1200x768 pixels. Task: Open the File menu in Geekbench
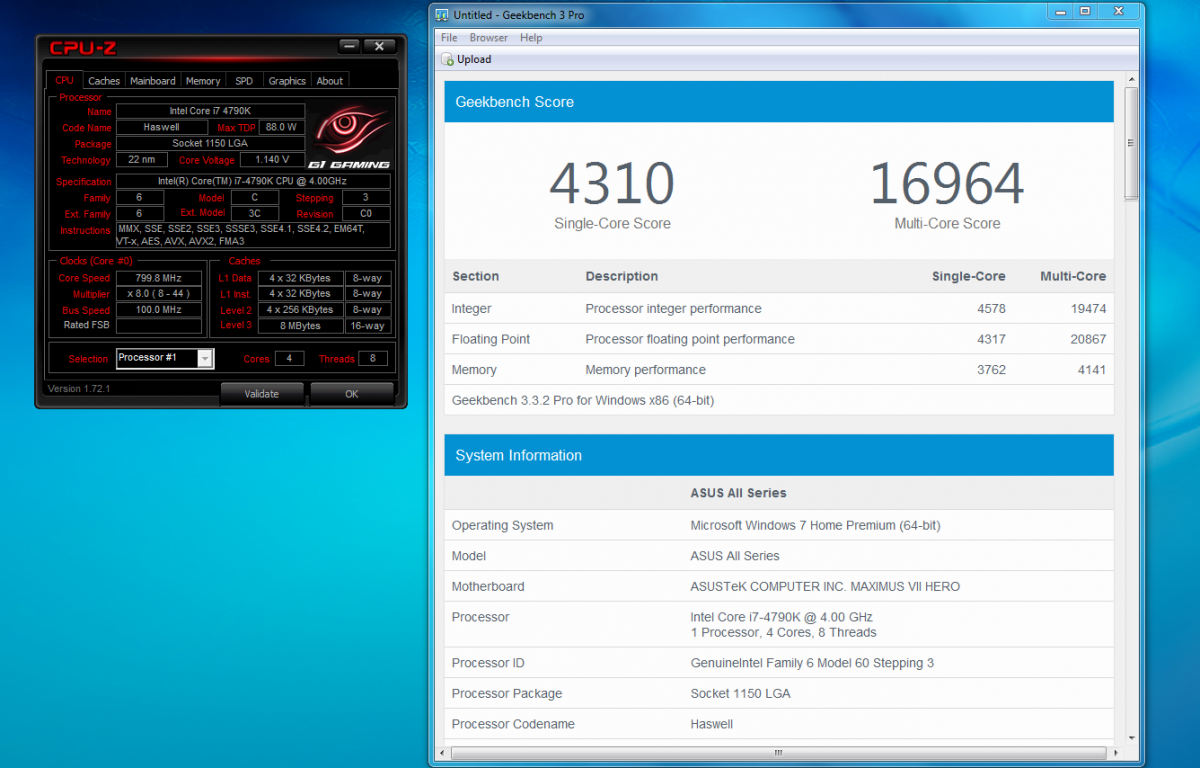(449, 38)
